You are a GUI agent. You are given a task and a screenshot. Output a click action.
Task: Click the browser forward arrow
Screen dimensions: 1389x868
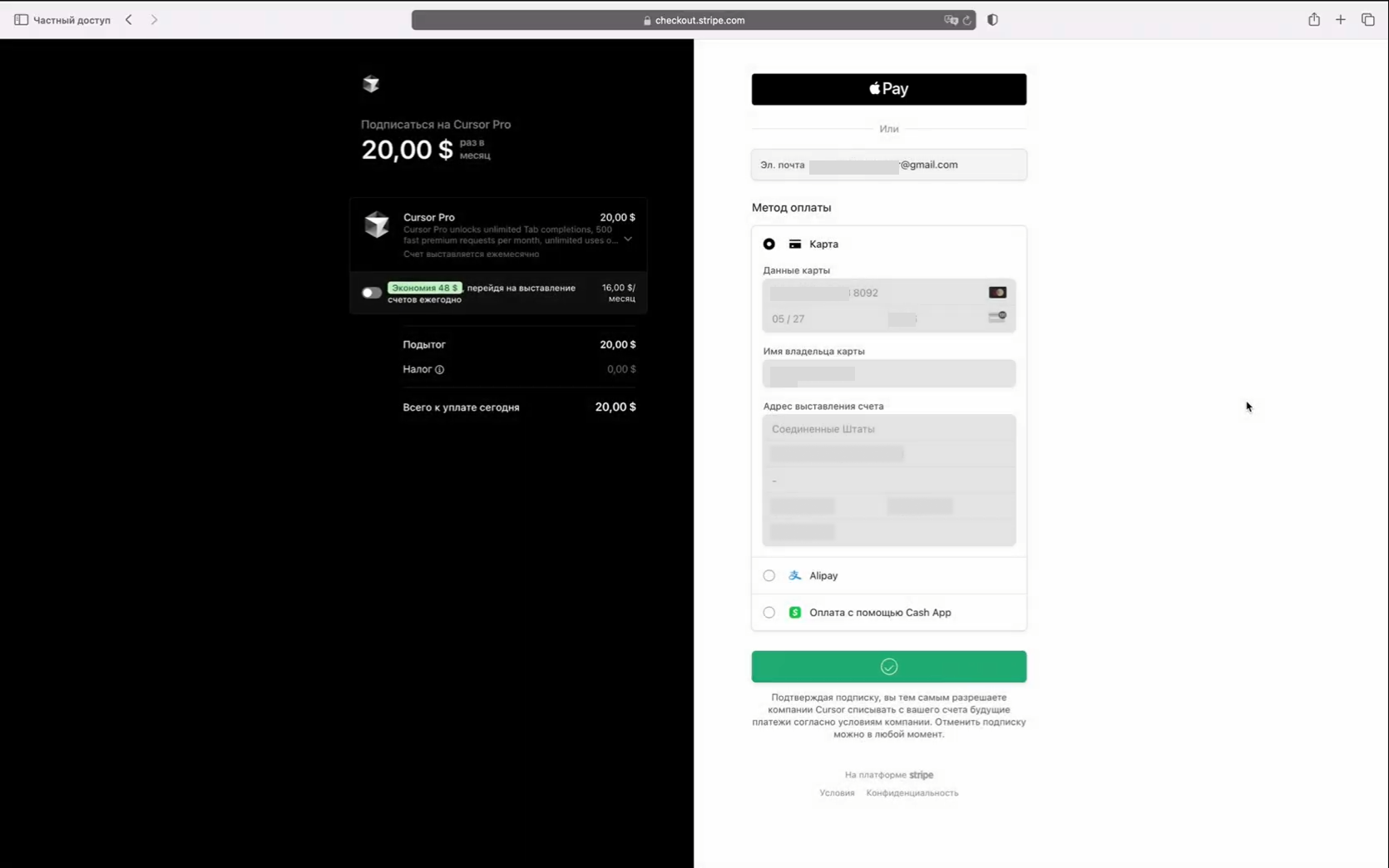click(154, 20)
